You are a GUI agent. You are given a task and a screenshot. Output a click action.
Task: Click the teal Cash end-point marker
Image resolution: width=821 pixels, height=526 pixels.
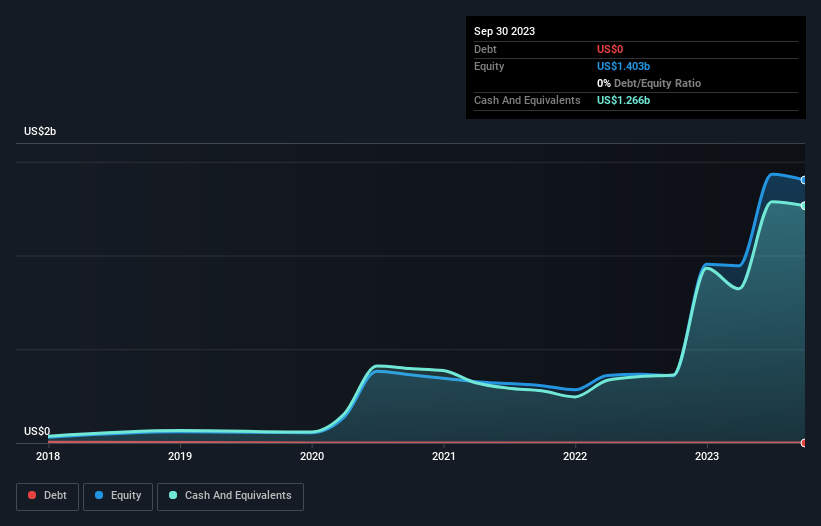[804, 206]
